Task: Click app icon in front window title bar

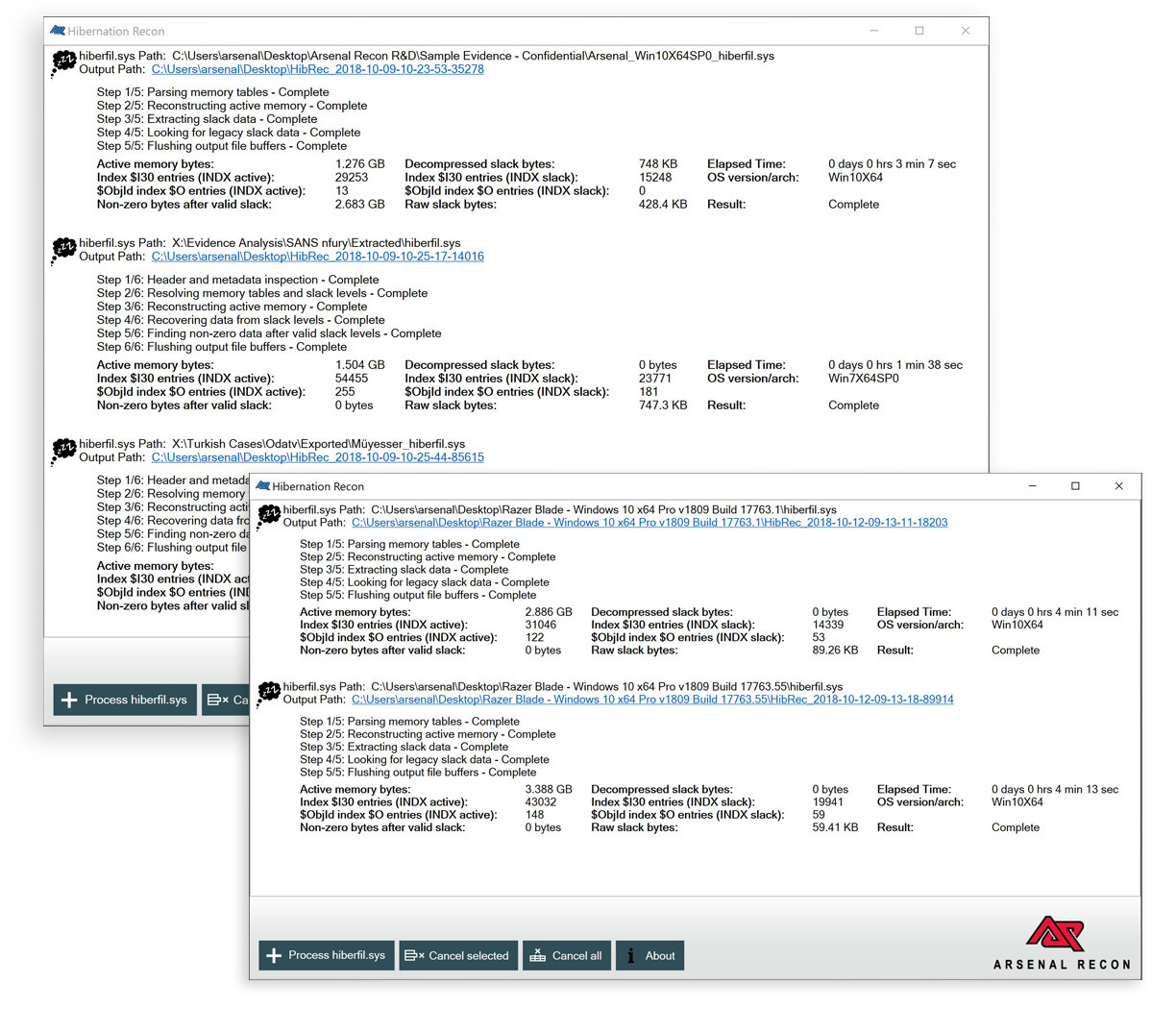Action: click(262, 486)
